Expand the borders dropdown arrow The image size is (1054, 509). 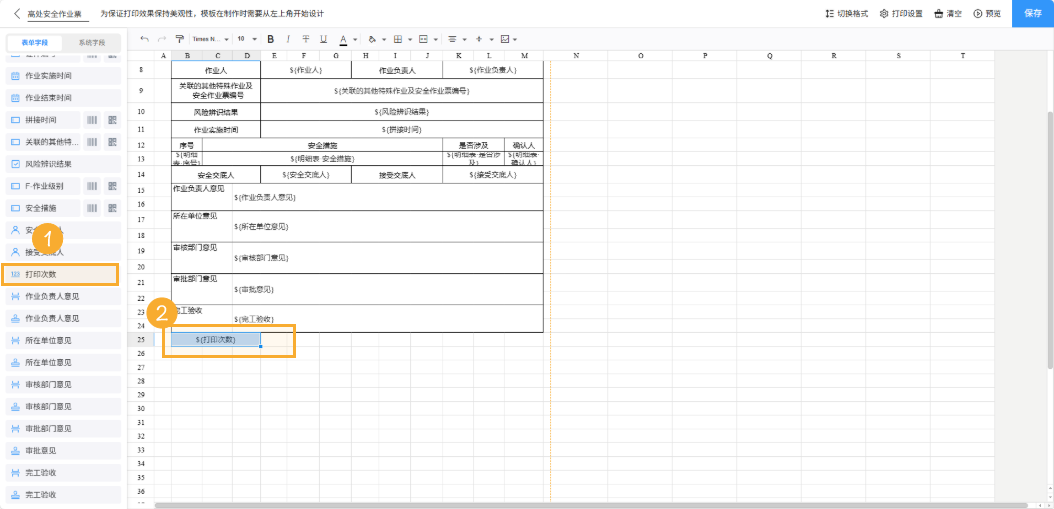[x=409, y=39]
